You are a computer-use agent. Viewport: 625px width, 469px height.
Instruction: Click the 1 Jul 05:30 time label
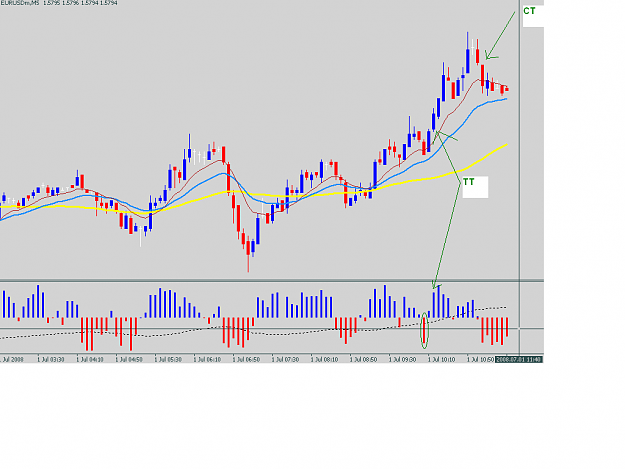coord(168,359)
